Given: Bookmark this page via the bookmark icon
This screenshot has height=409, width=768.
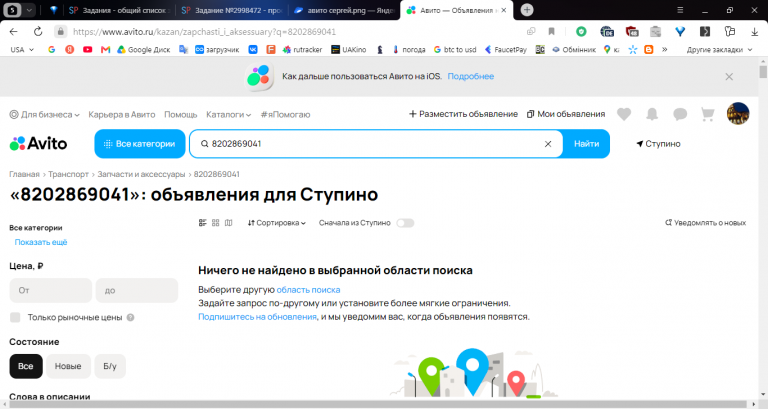Looking at the screenshot, I should pos(552,32).
